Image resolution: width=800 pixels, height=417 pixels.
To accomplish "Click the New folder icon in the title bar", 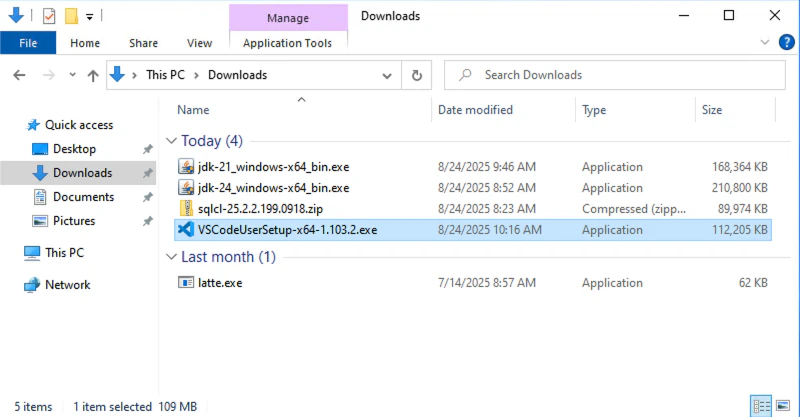I will (x=71, y=16).
